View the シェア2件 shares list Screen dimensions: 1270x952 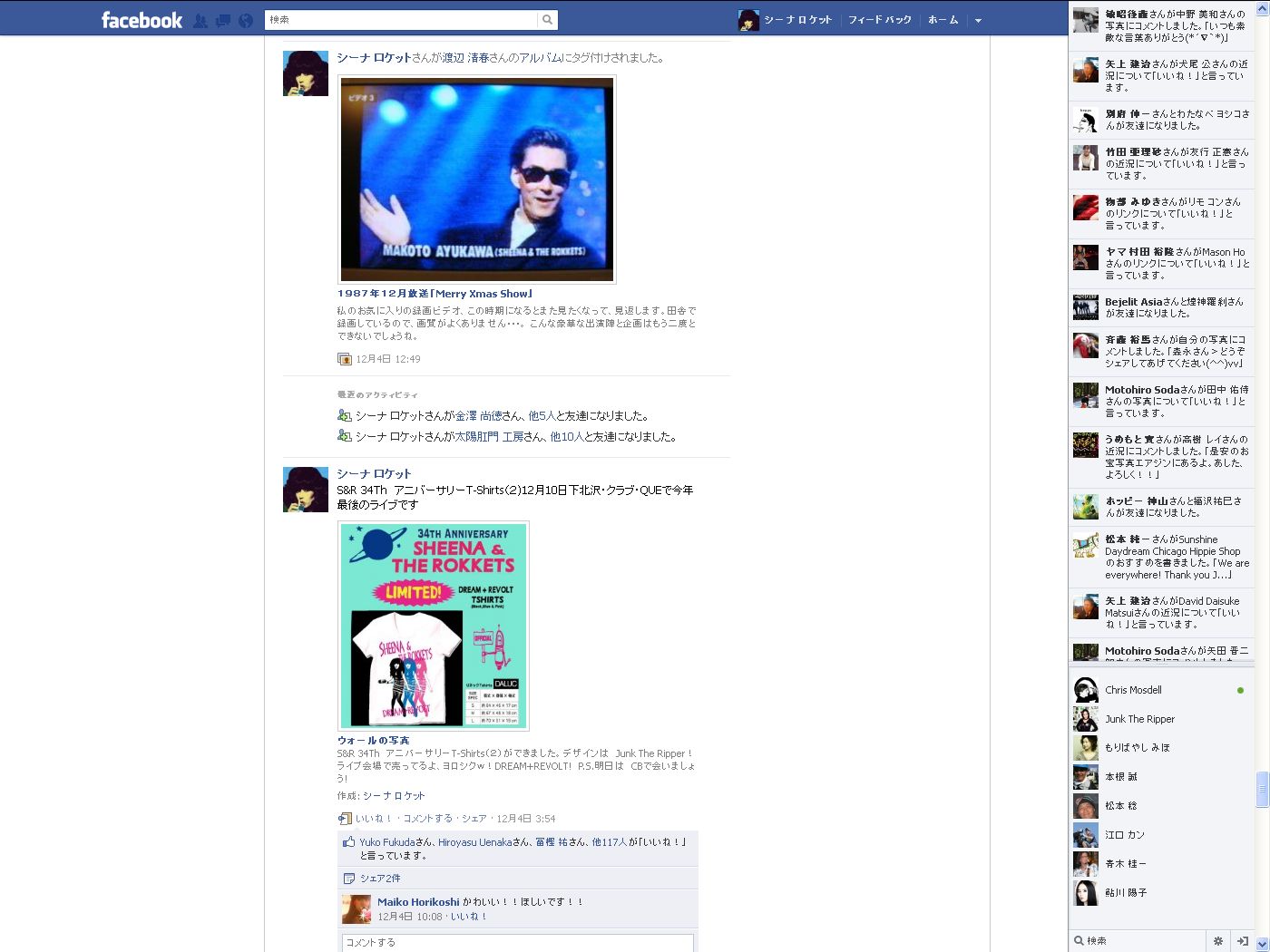380,879
